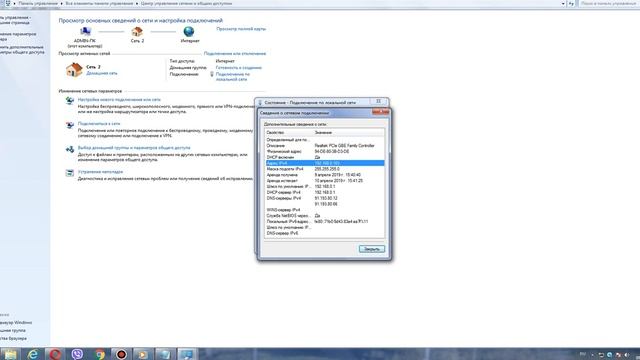This screenshot has height=360, width=640.
Task: Click the Домашняя сеть link
Action: click(x=102, y=73)
